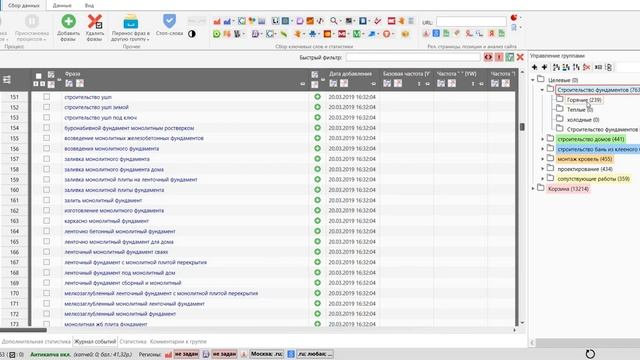Click the green circular arrow toolbar icon
The height and width of the screenshot is (360, 640).
(216, 34)
